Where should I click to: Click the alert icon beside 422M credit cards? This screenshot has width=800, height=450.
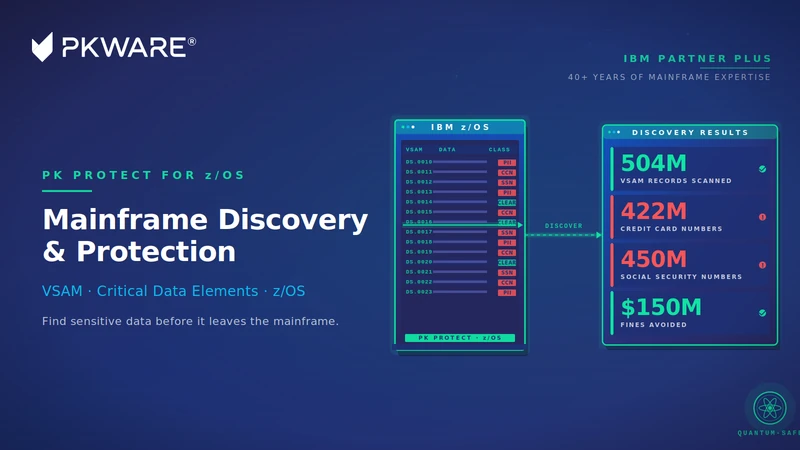point(762,217)
